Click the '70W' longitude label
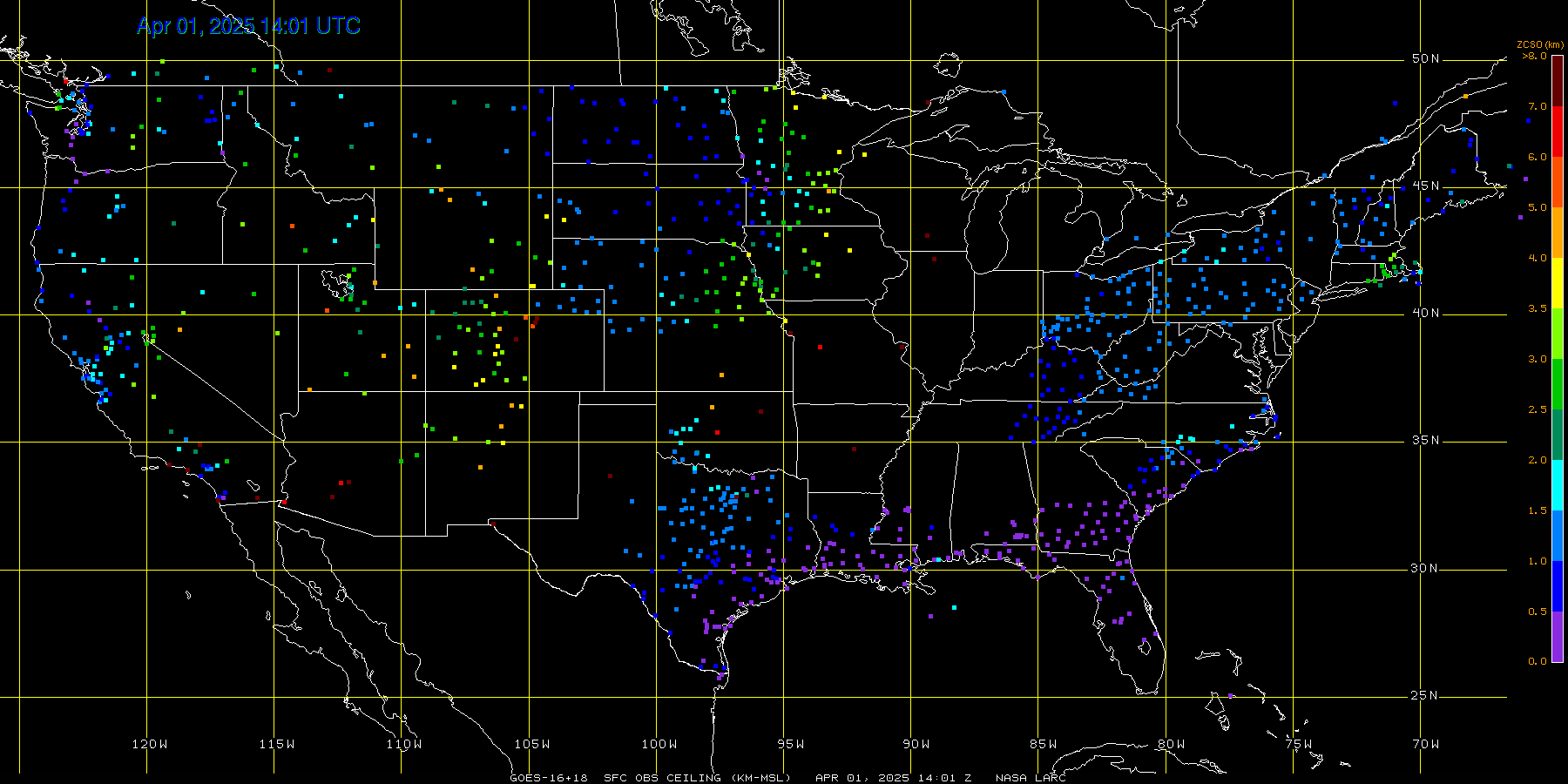The image size is (1568, 784). point(1426,744)
